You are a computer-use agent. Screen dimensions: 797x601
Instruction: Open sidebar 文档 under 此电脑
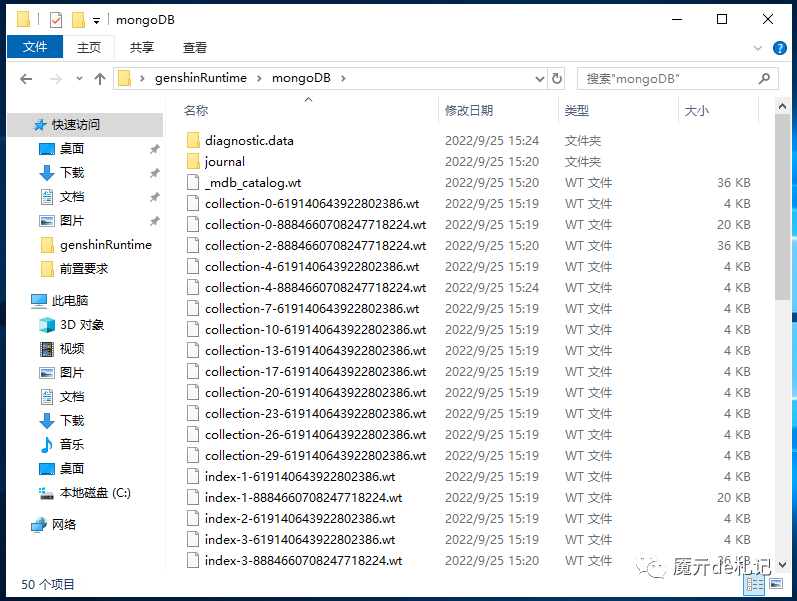point(62,397)
